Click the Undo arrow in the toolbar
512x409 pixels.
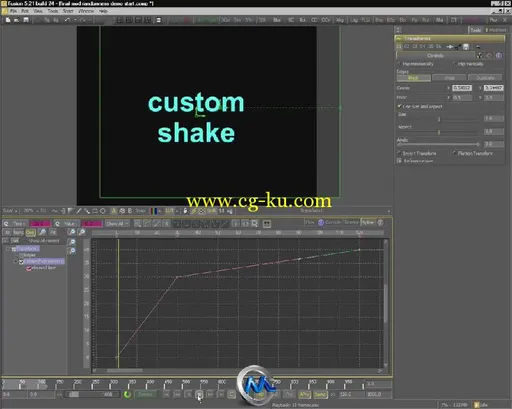click(67, 20)
